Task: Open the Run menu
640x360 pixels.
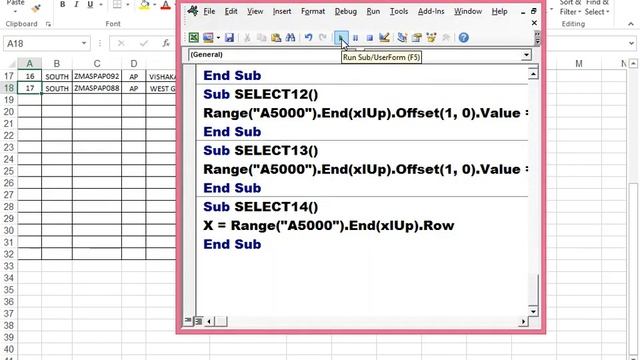Action: 373,11
